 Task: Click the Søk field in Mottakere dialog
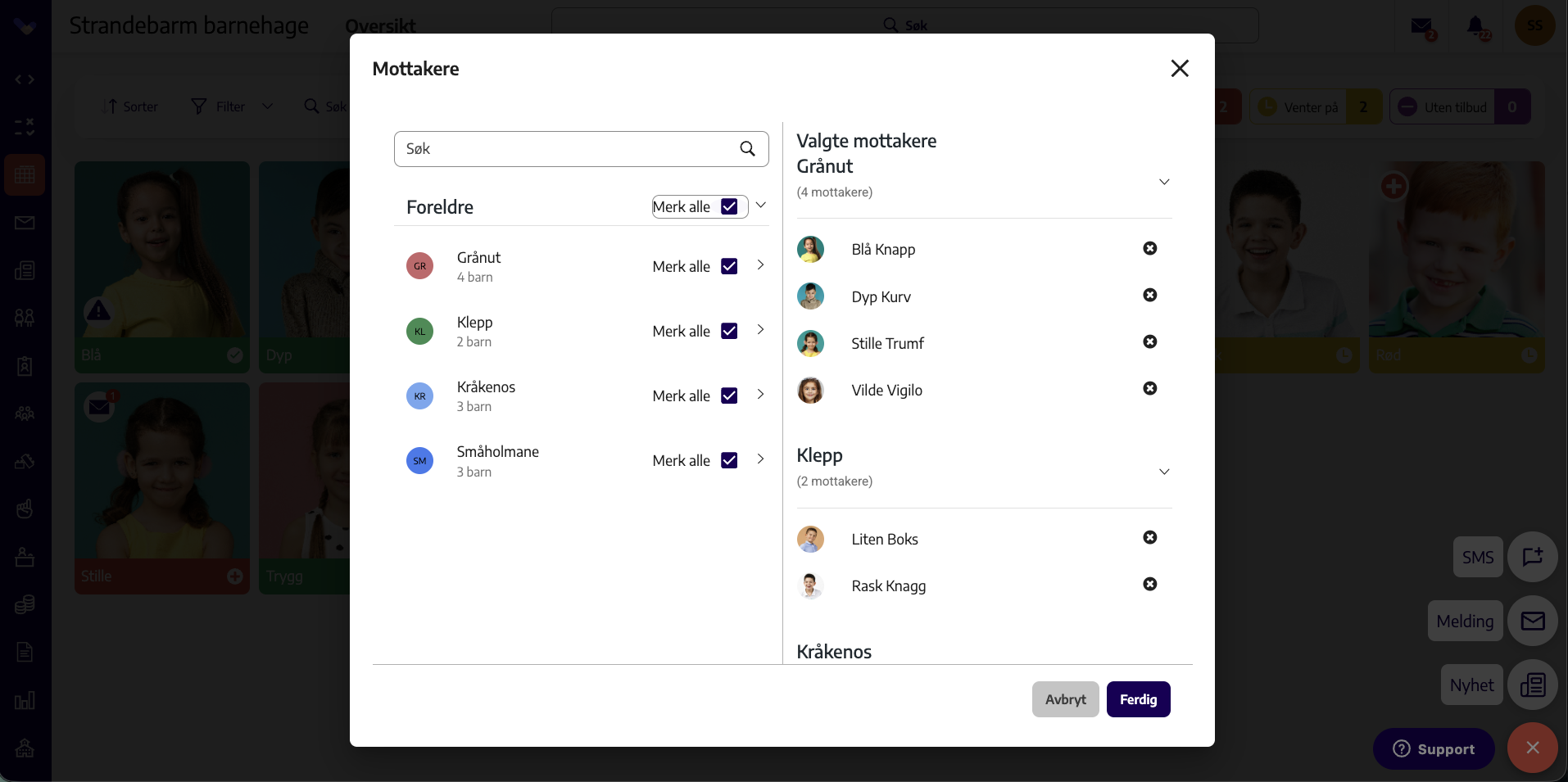(581, 149)
